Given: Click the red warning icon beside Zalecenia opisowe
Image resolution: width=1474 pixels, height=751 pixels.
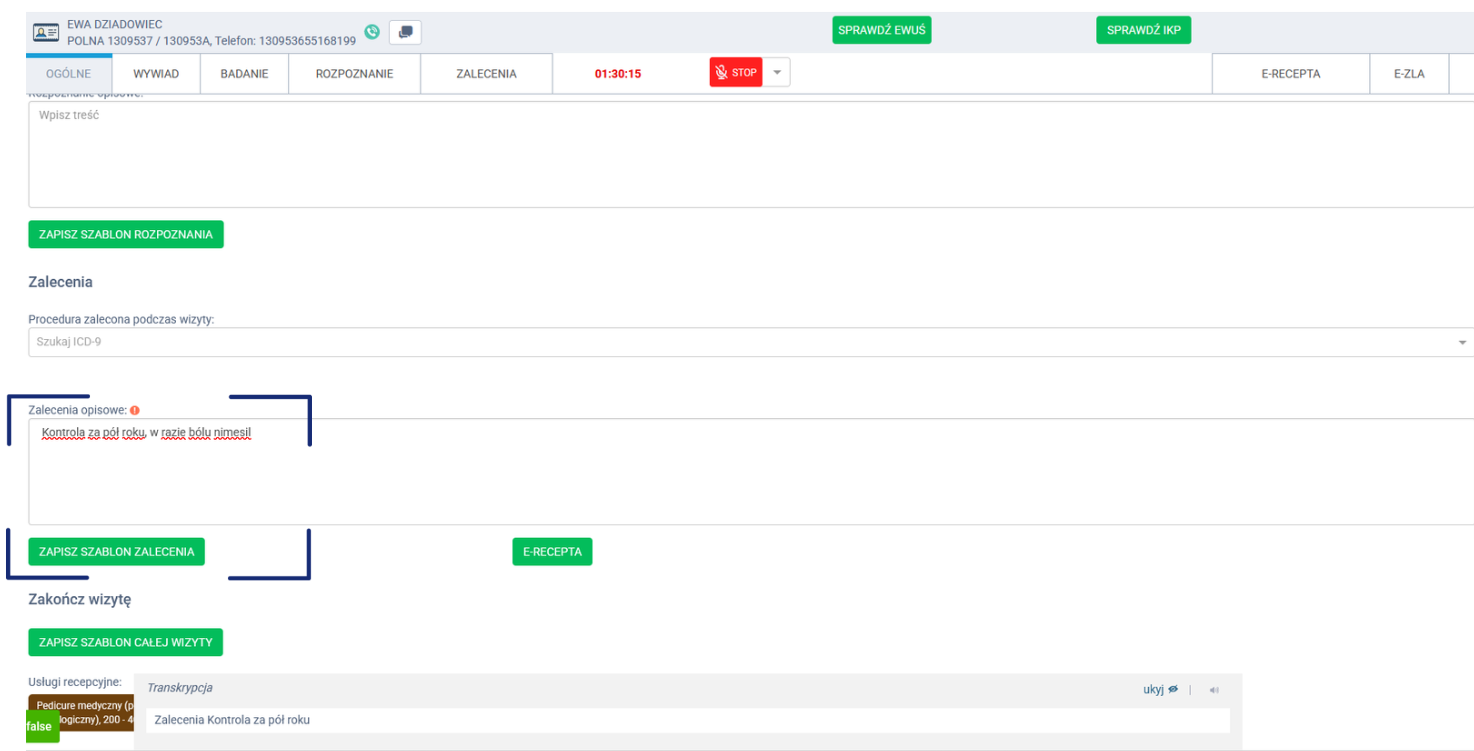Looking at the screenshot, I should tap(135, 410).
